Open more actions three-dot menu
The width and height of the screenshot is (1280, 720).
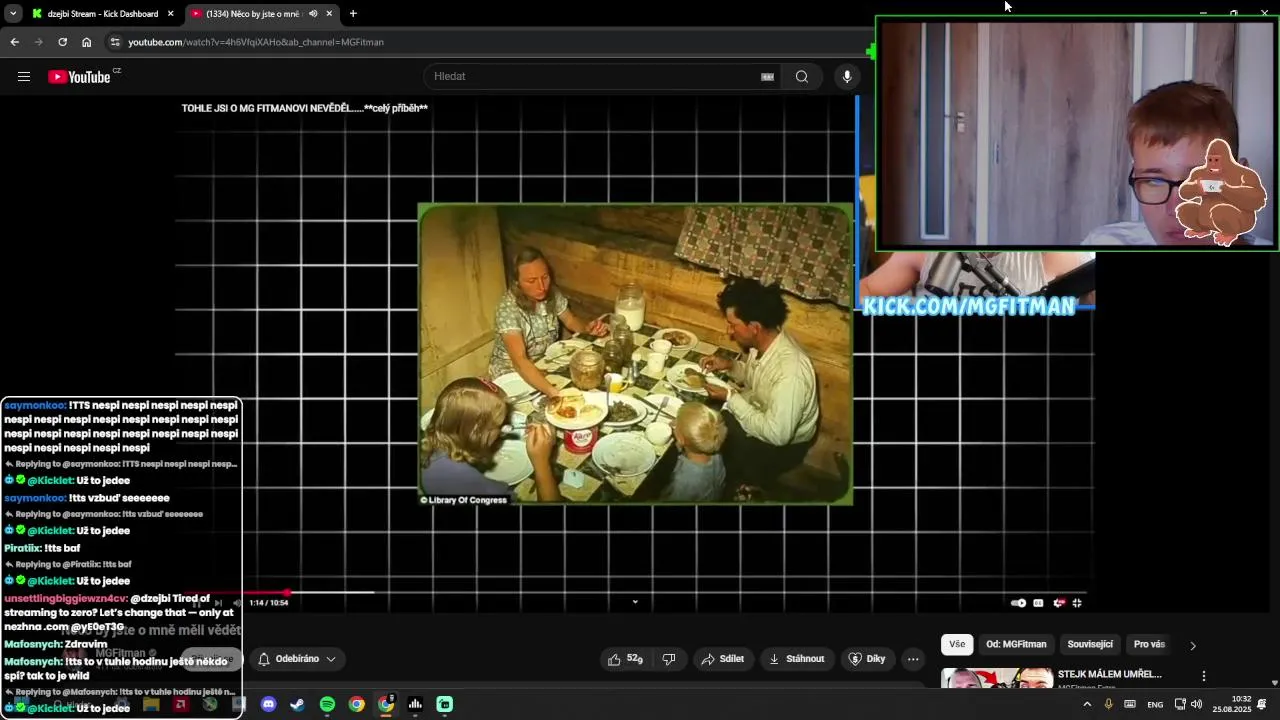coord(913,659)
